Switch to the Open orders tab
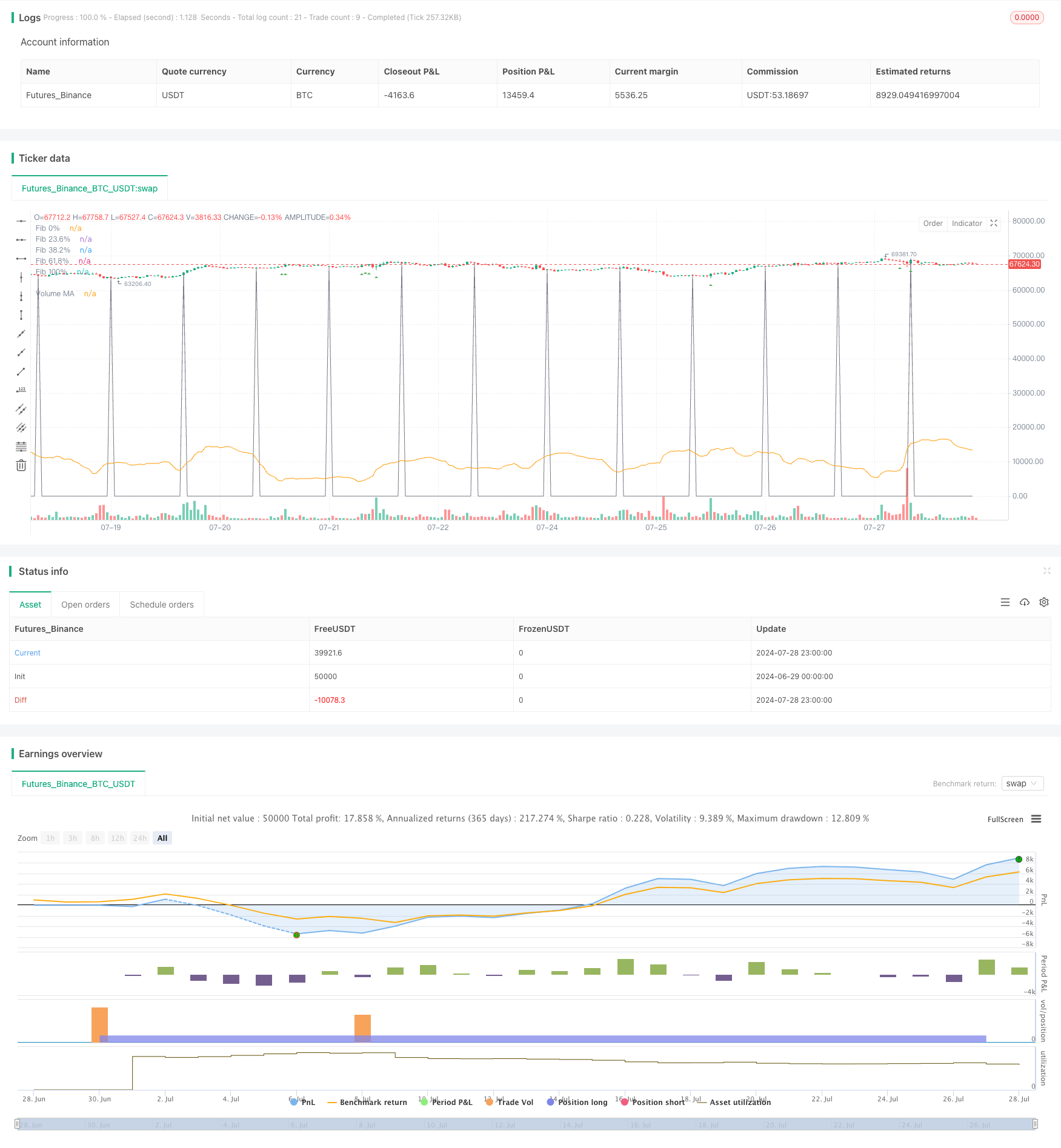This screenshot has width=1061, height=1148. coord(85,605)
